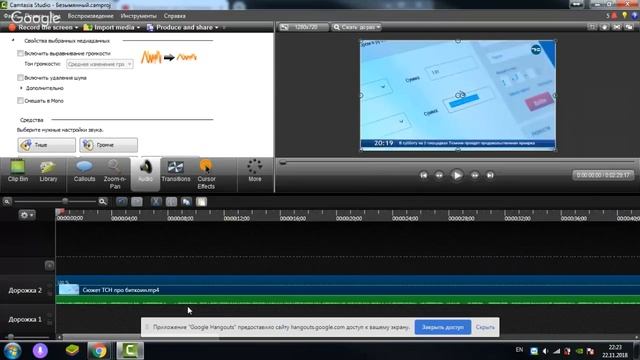The height and width of the screenshot is (360, 640).
Task: Click the detach preview window icon
Action: click(629, 27)
